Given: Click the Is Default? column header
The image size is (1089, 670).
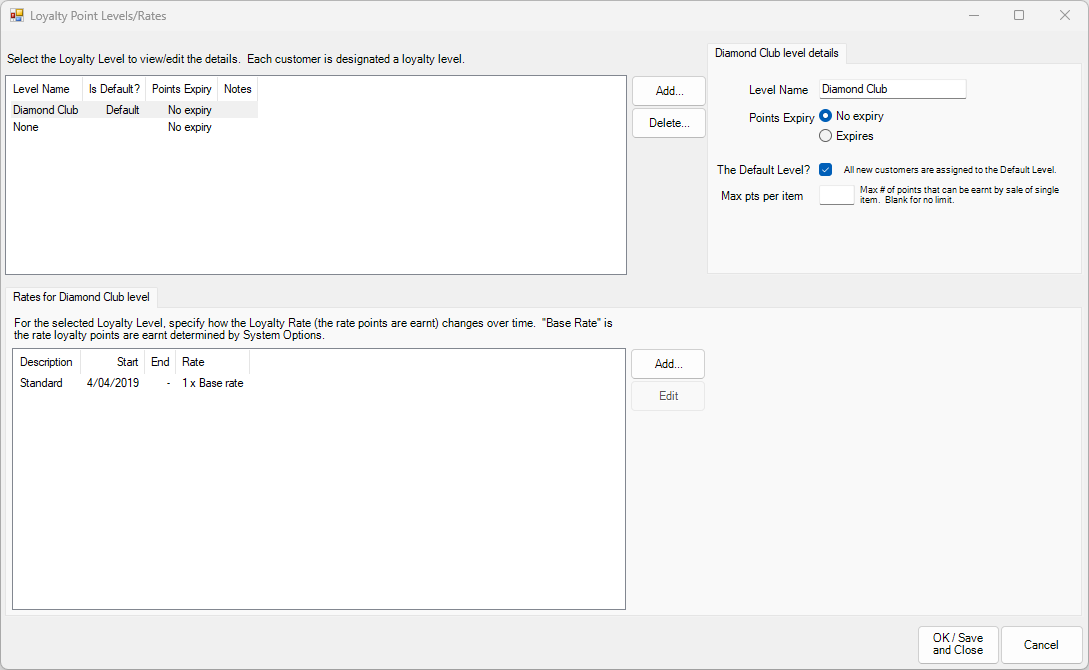Looking at the screenshot, I should pyautogui.click(x=113, y=88).
